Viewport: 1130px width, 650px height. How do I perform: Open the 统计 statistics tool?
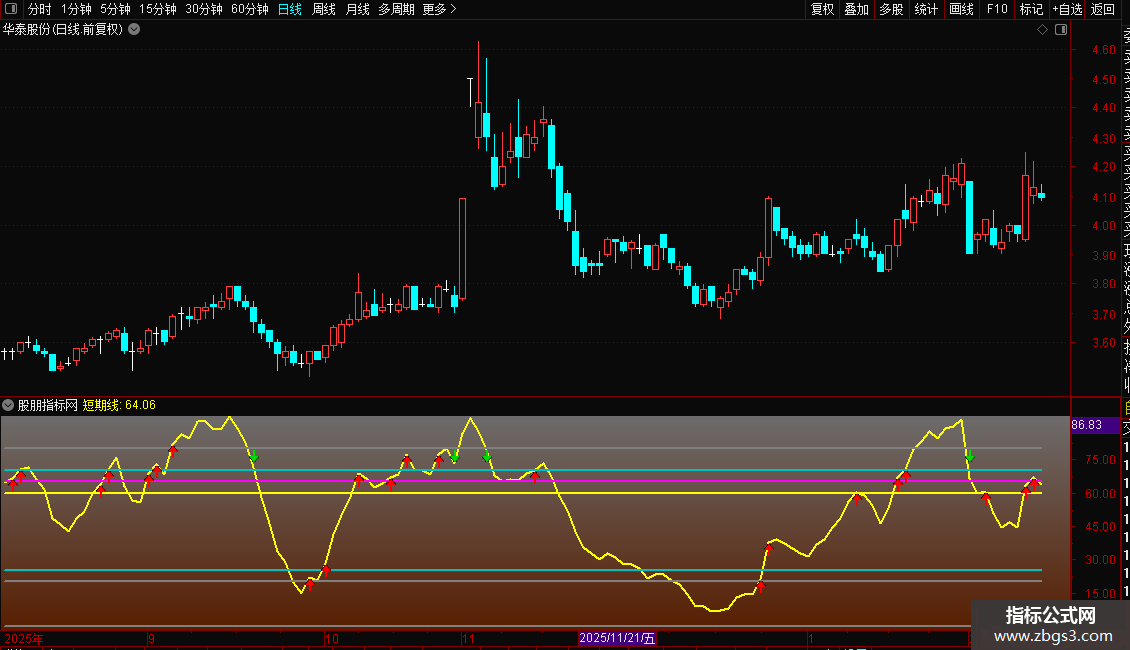926,9
